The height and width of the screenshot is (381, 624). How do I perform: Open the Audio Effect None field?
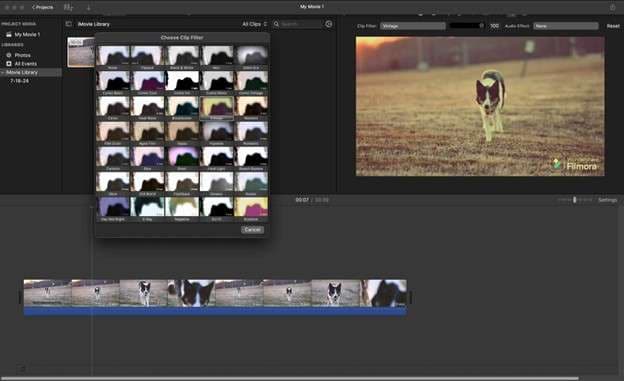pyautogui.click(x=566, y=26)
